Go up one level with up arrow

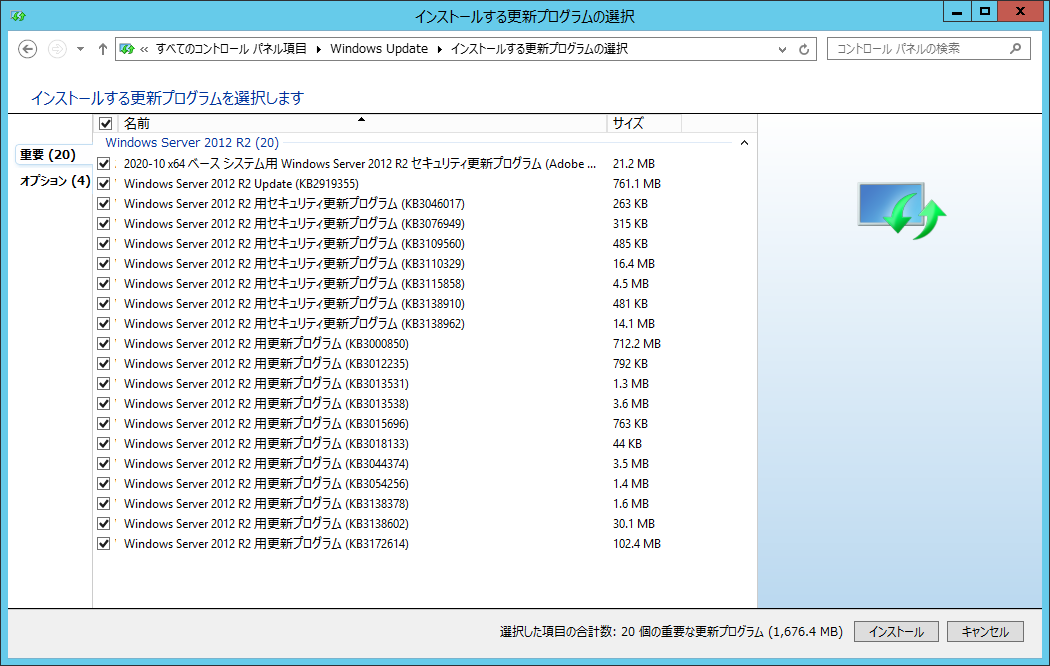tap(102, 49)
